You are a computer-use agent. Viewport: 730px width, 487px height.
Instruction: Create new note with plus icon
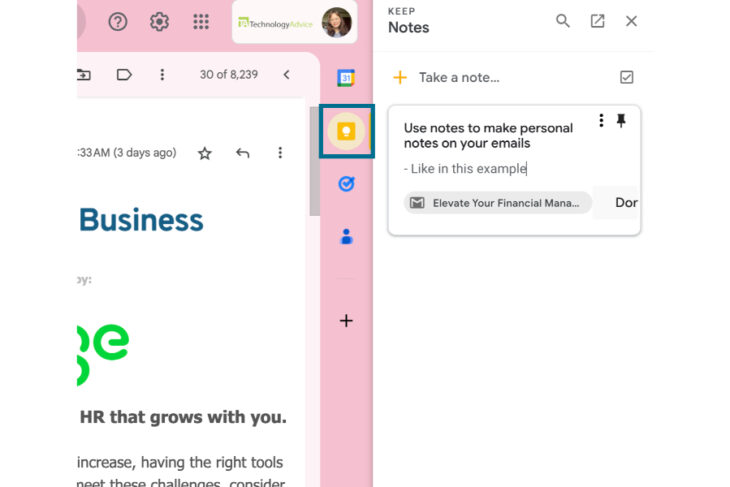coord(400,77)
